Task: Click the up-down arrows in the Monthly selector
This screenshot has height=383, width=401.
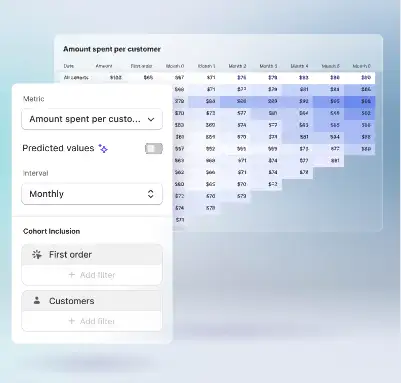Action: click(151, 194)
